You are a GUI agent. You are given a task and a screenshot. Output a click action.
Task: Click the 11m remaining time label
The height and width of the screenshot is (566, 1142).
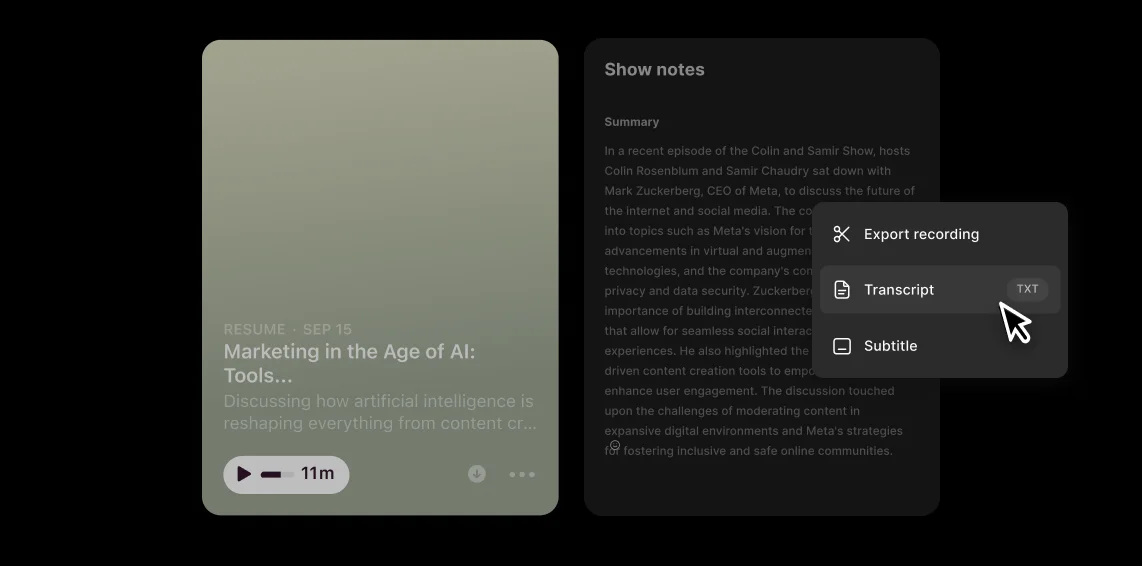[x=318, y=473]
